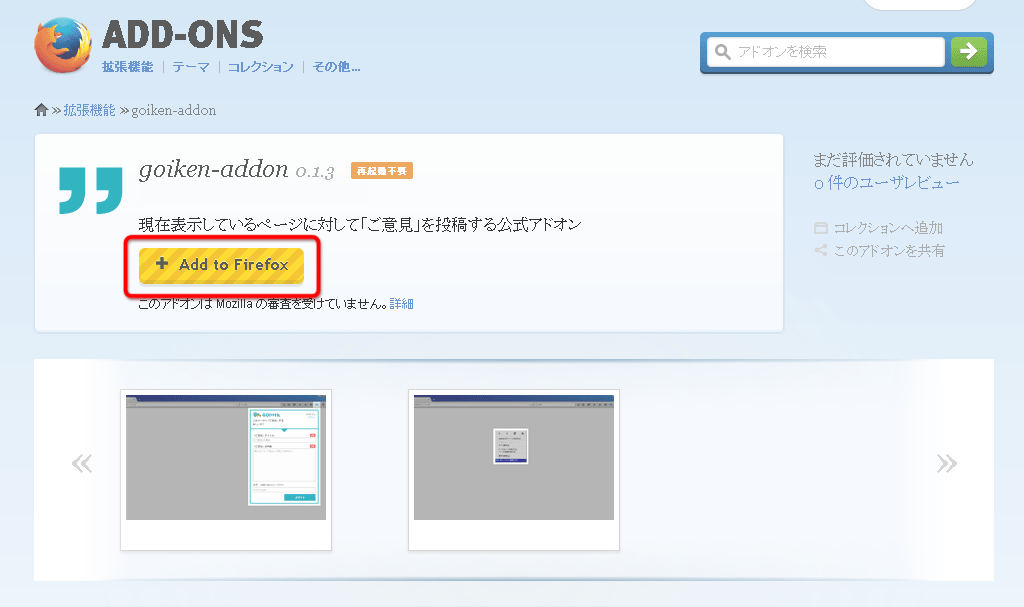Viewport: 1024px width, 607px height.
Task: Click the previous screenshots arrow «
Action: click(82, 463)
